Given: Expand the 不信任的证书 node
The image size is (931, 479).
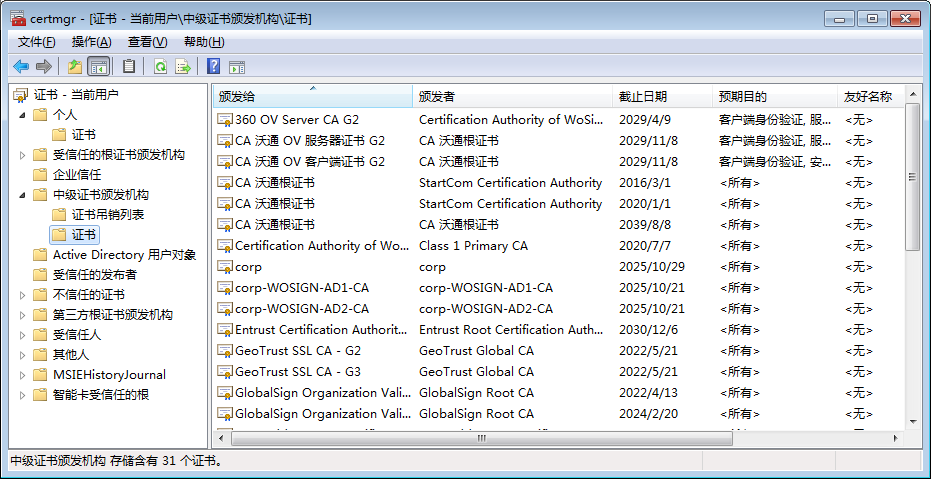Looking at the screenshot, I should pyautogui.click(x=23, y=295).
